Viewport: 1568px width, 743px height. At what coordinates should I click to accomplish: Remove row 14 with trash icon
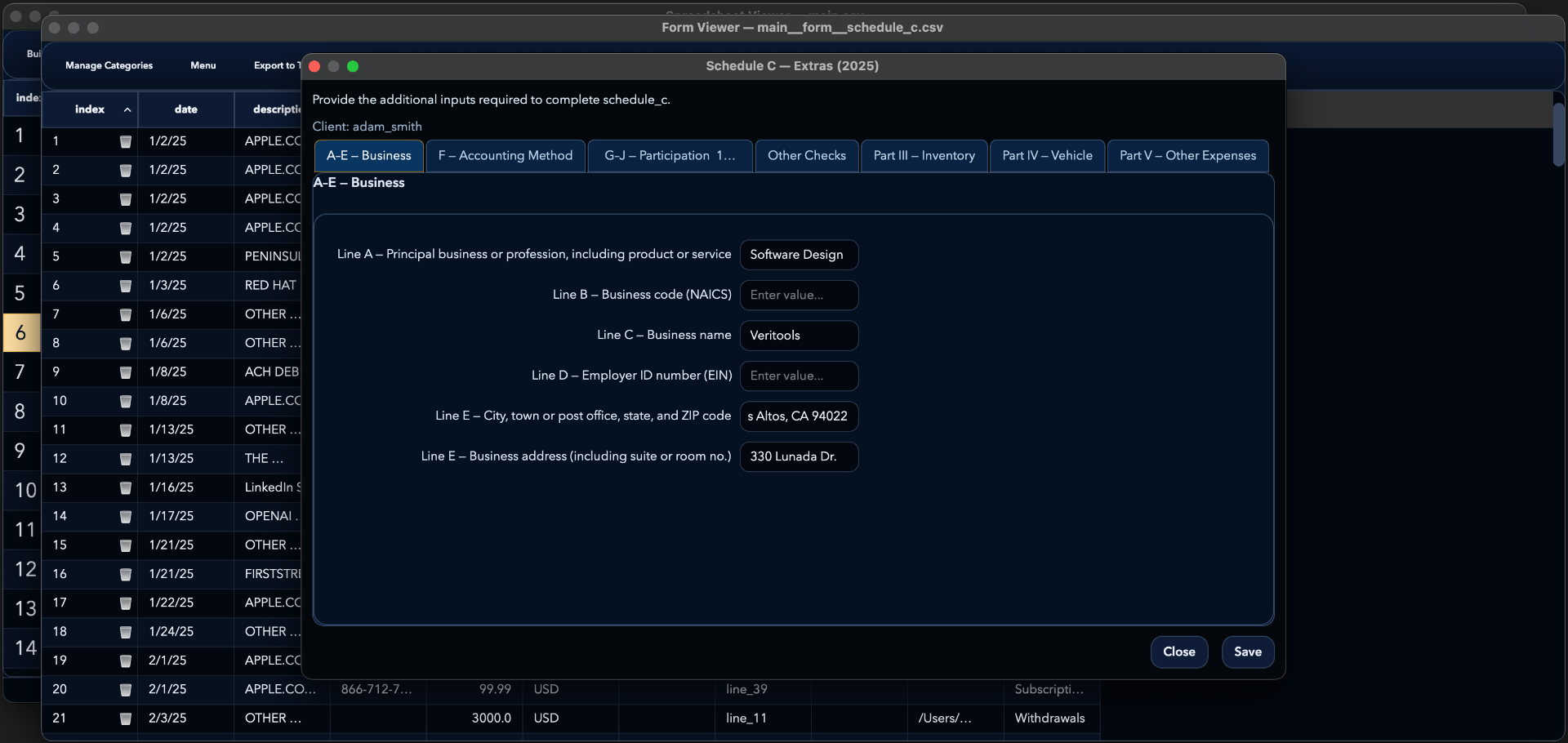126,516
